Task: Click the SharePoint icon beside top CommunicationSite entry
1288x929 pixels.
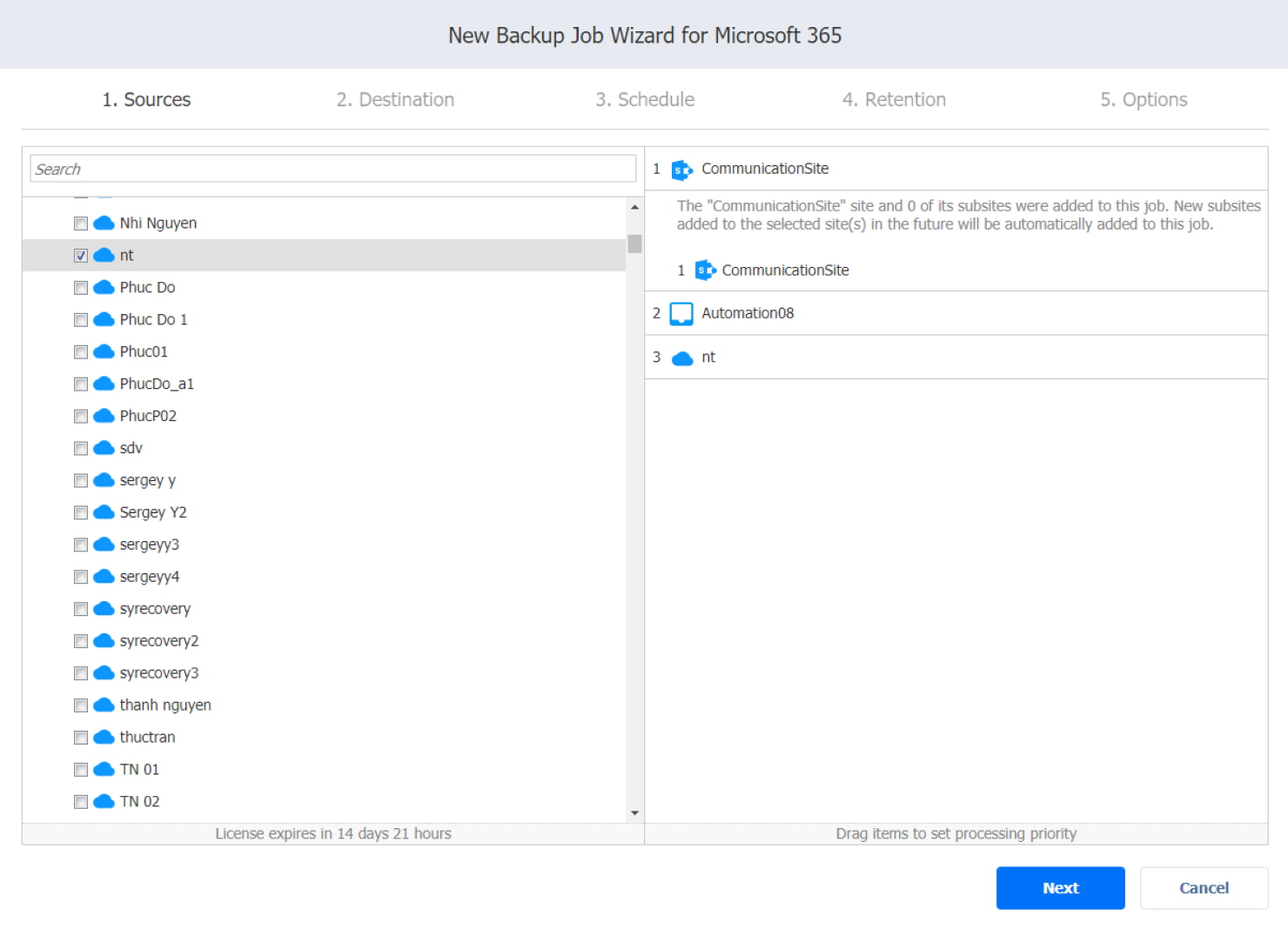Action: point(681,170)
